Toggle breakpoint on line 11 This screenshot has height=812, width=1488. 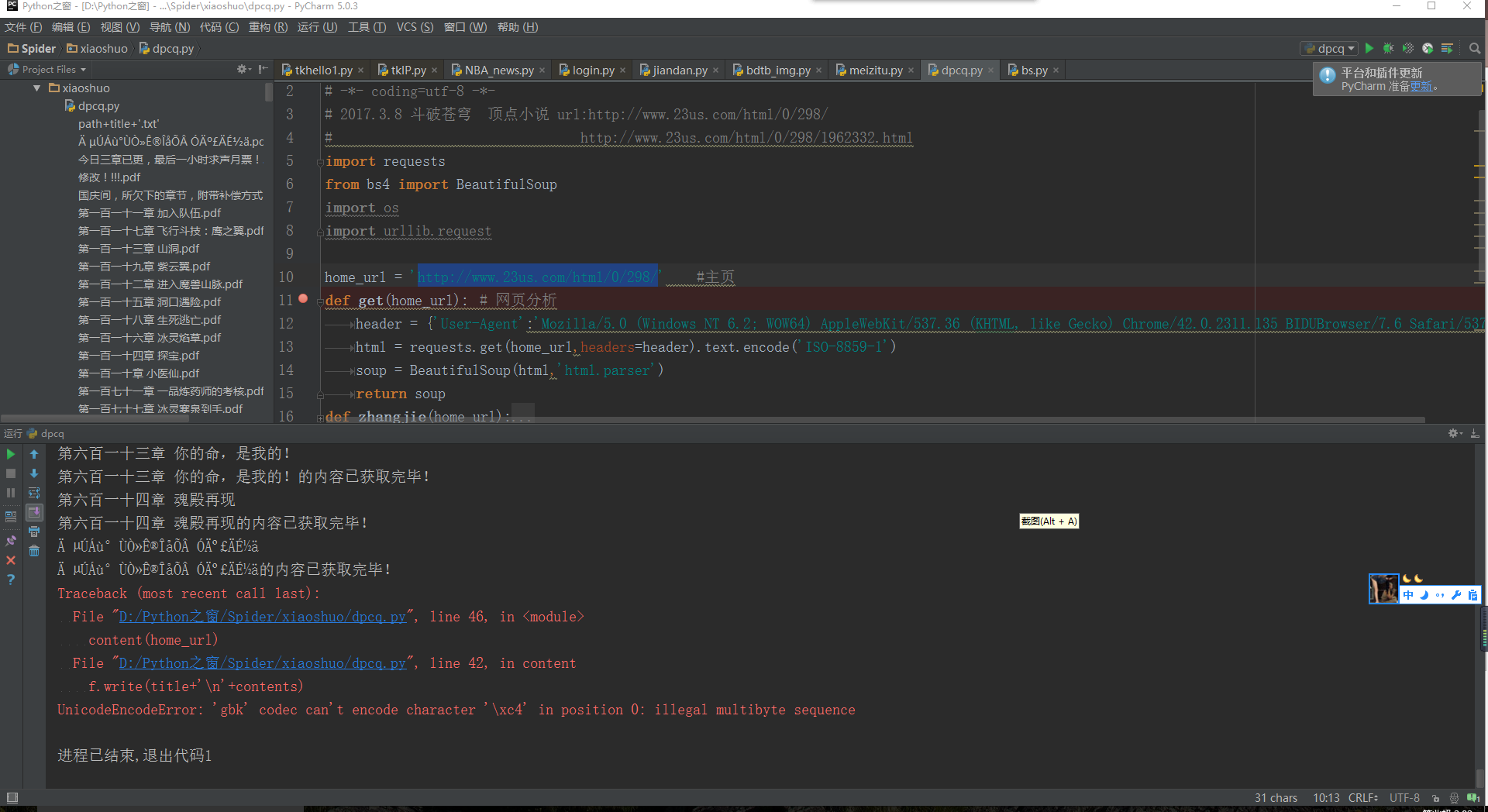[x=303, y=298]
